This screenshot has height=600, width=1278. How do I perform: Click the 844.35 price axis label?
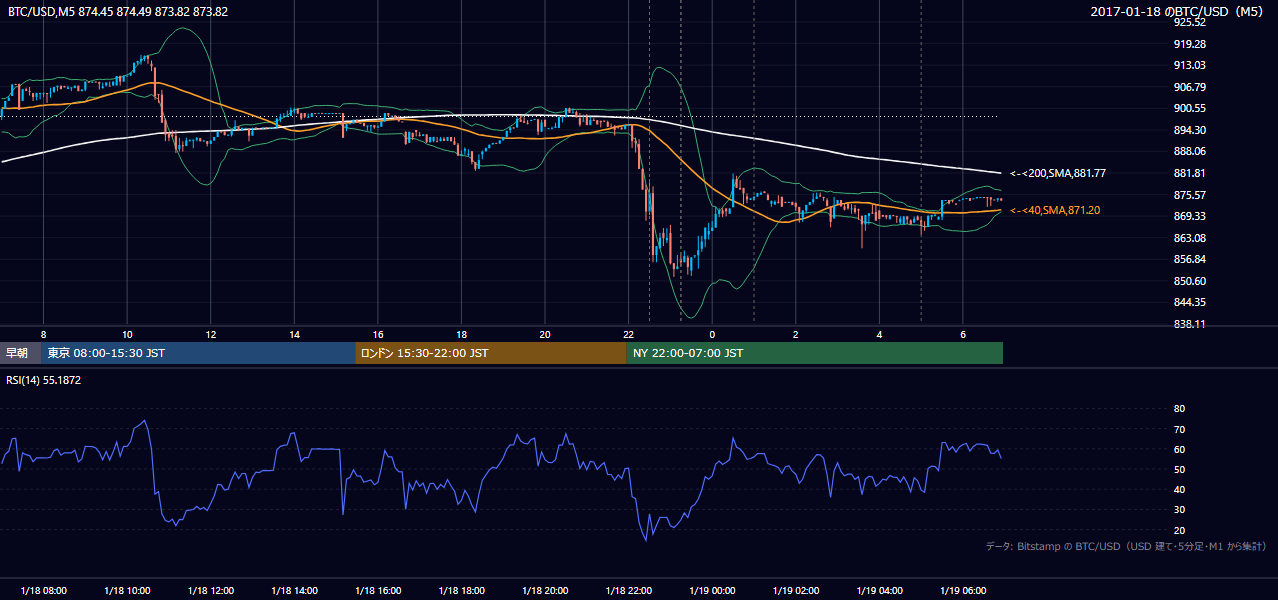[1192, 303]
